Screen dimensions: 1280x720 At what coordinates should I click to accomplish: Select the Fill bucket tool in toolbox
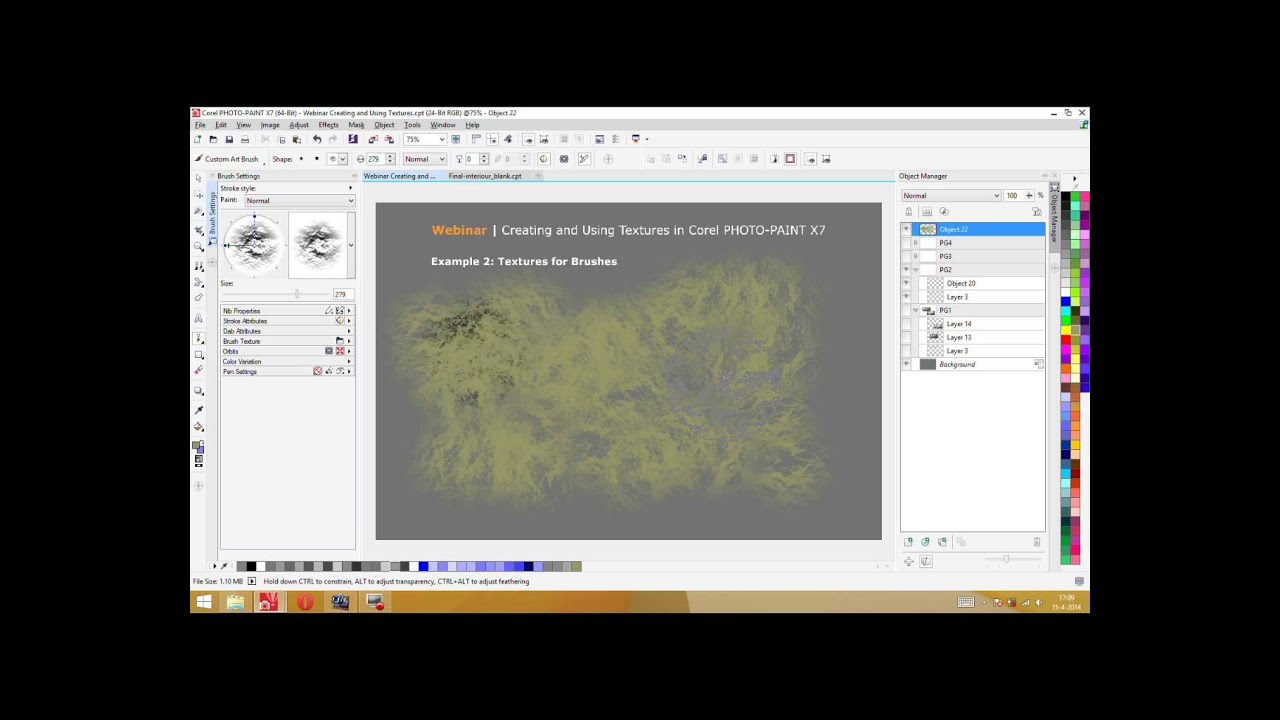click(x=199, y=427)
